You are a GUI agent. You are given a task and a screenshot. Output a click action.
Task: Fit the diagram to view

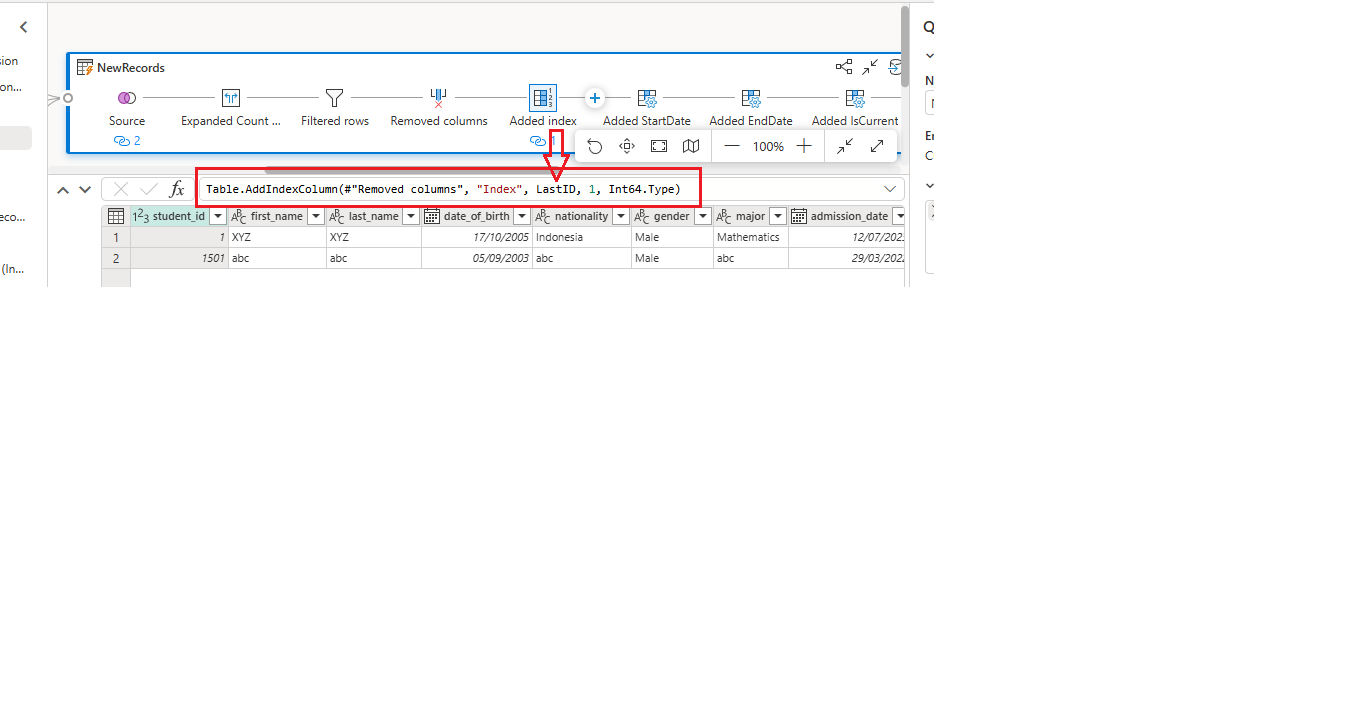point(659,146)
